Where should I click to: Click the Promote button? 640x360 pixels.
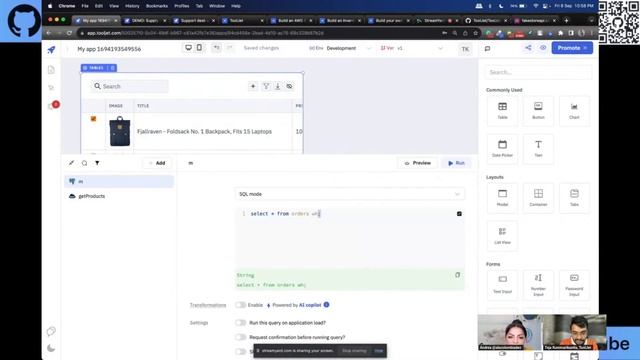pyautogui.click(x=572, y=48)
